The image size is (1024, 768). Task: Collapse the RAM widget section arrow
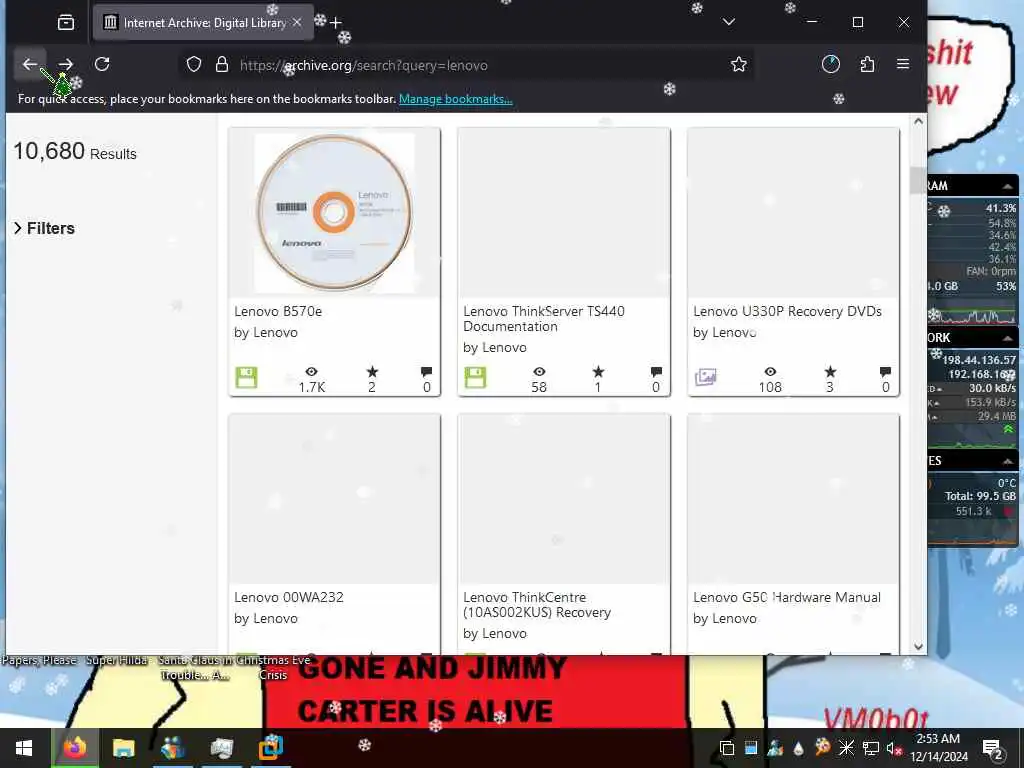tap(1008, 186)
